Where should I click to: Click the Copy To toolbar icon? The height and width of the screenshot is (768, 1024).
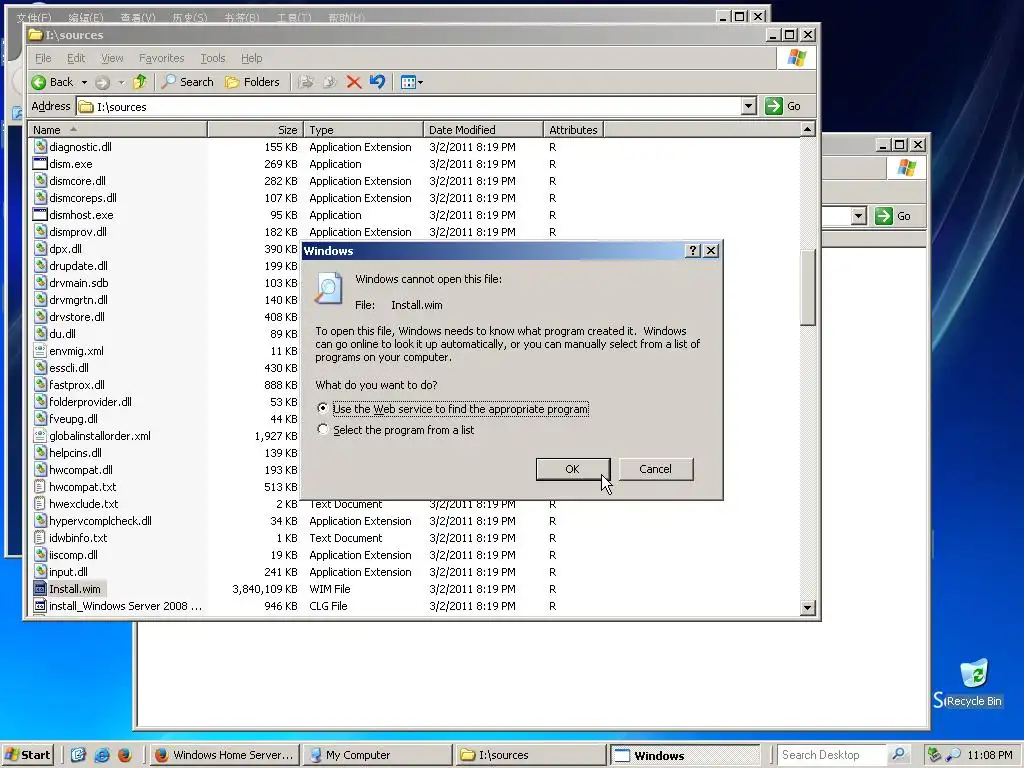(x=329, y=82)
